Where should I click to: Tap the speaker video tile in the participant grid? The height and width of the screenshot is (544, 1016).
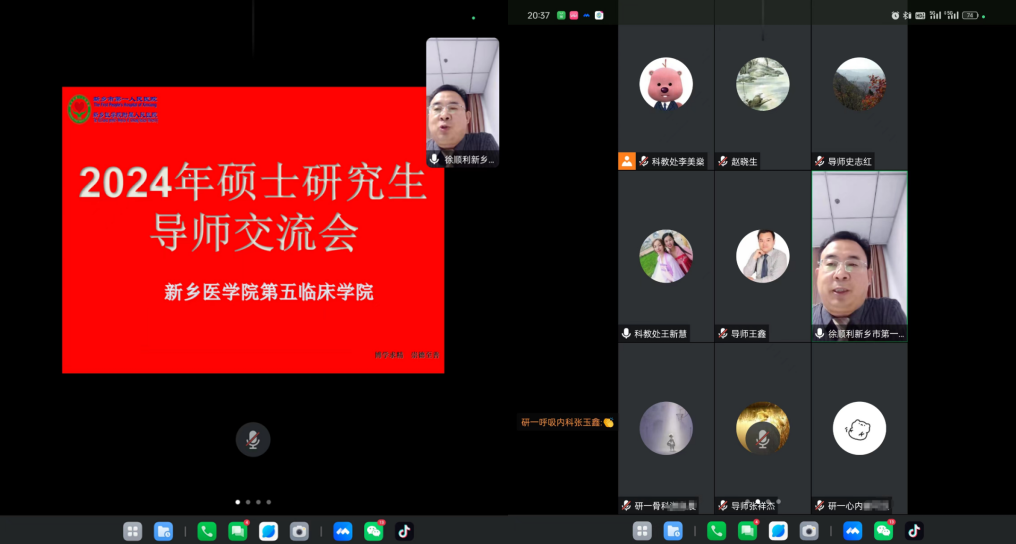860,256
